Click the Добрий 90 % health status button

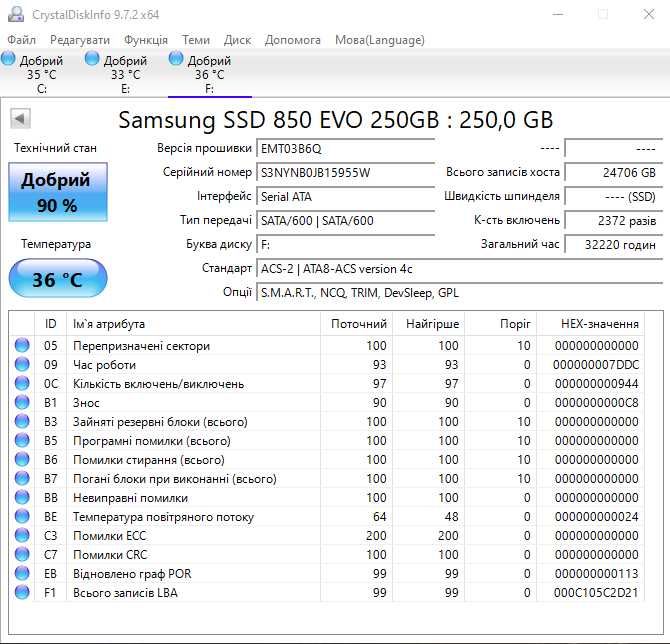point(58,192)
